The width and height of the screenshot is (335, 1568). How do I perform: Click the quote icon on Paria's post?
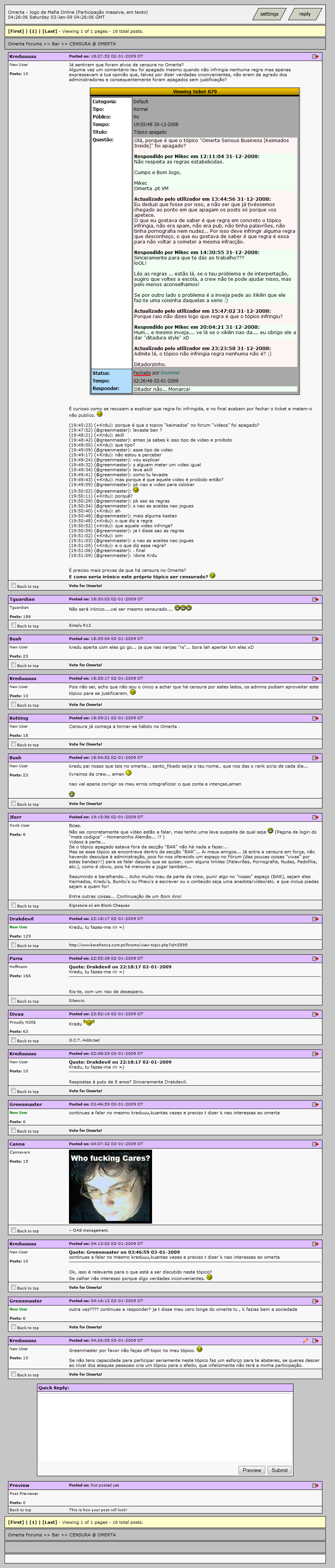(x=315, y=959)
